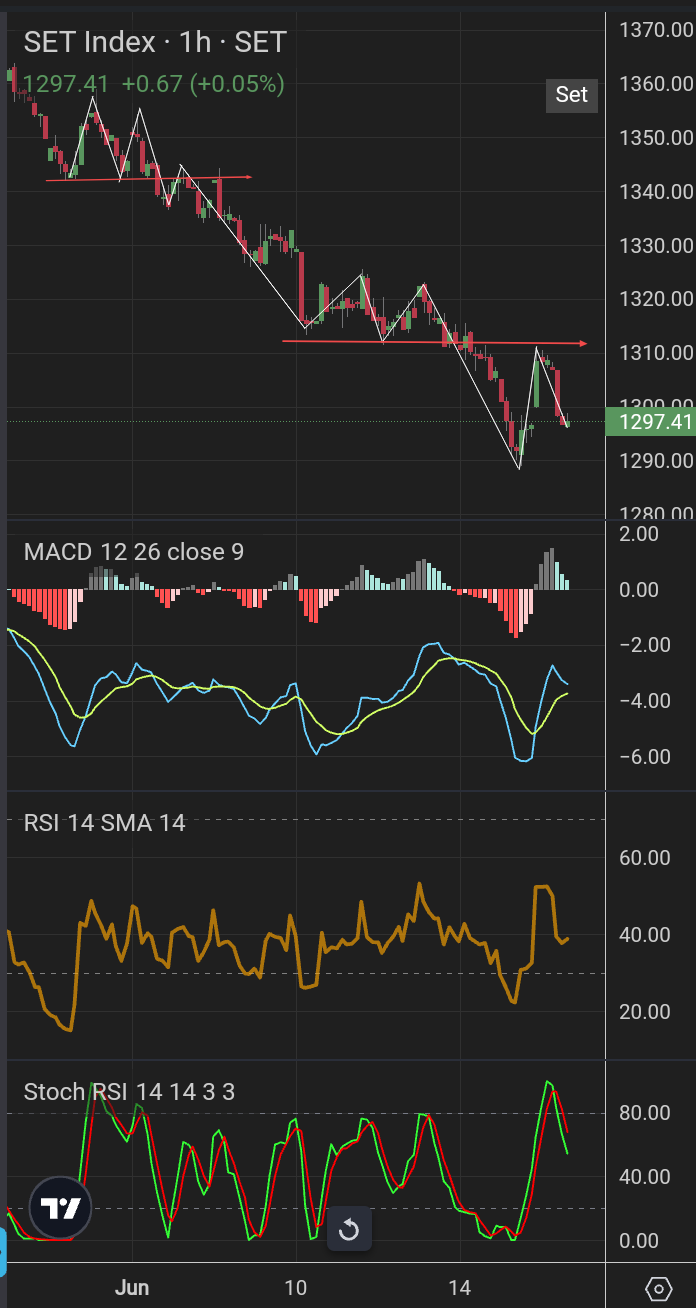696x1308 pixels.
Task: Select the lower red horizontal line near 1312
Action: coord(434,342)
